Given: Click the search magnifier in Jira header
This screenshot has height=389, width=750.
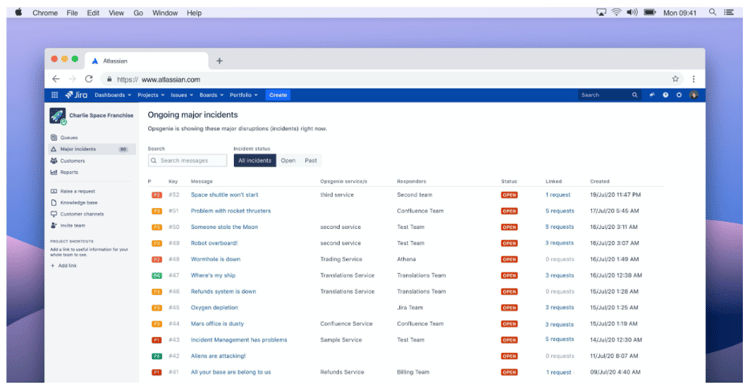Looking at the screenshot, I should 635,95.
